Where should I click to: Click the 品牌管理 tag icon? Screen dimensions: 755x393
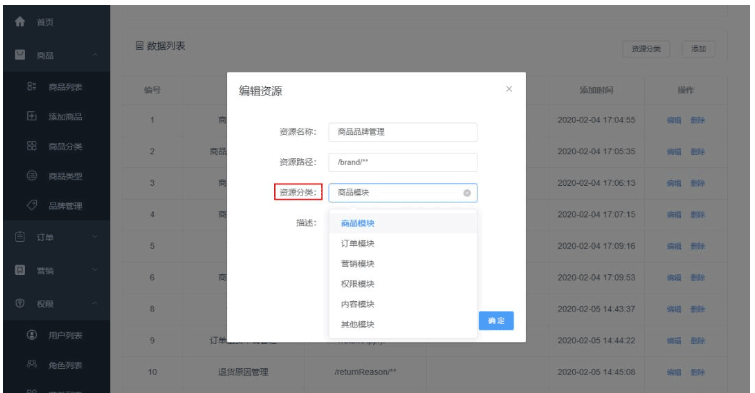[32, 206]
